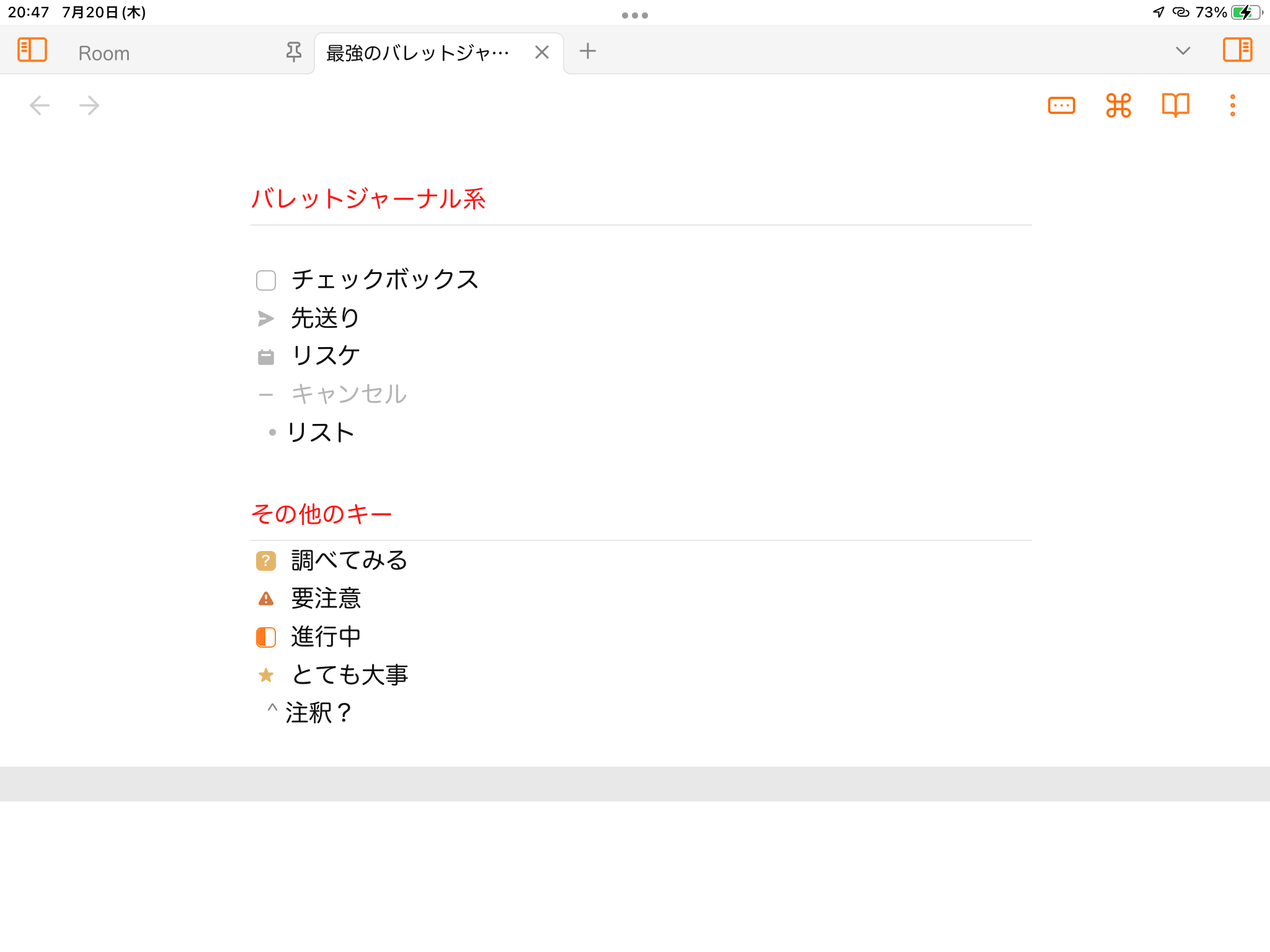Open the three-dot more options menu
Screen dimensions: 1270x952
coord(1232,105)
